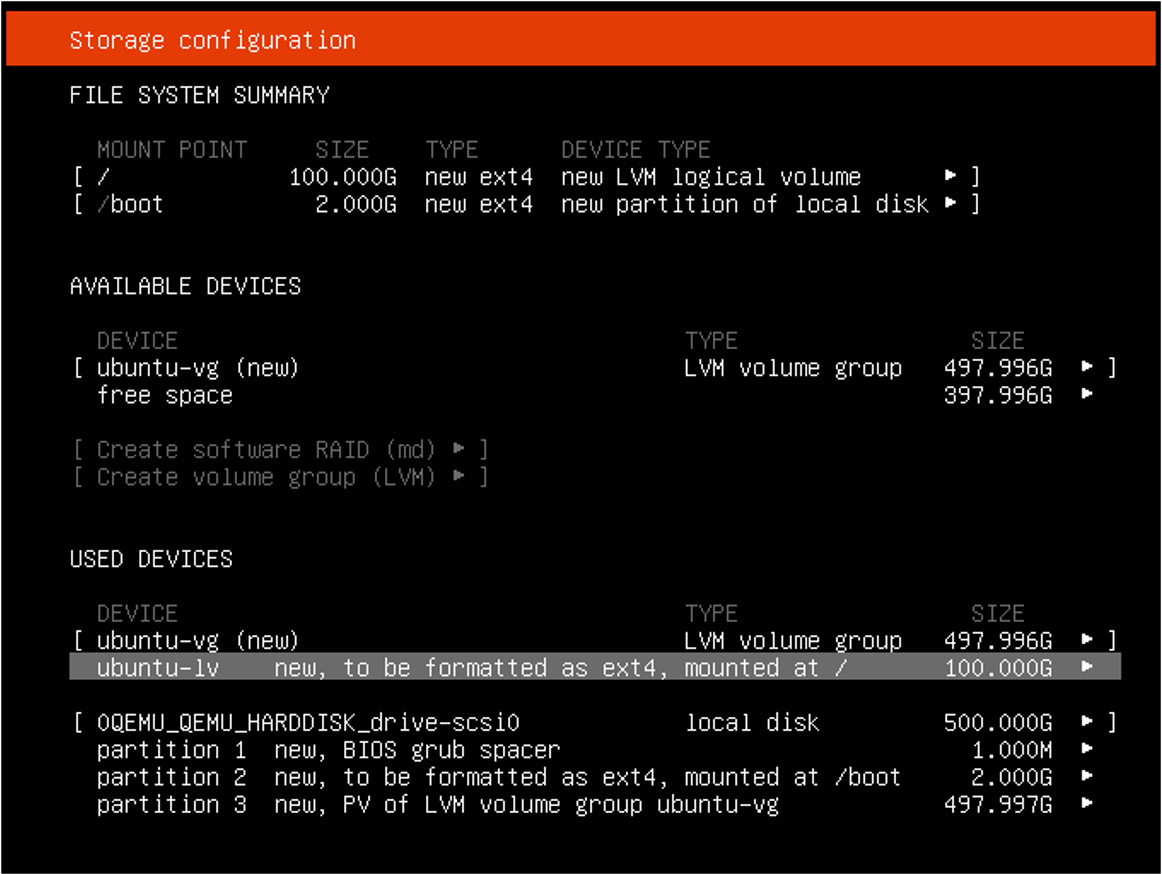1162x874 pixels.
Task: Select the / root entry in File System Summary
Action: (104, 177)
